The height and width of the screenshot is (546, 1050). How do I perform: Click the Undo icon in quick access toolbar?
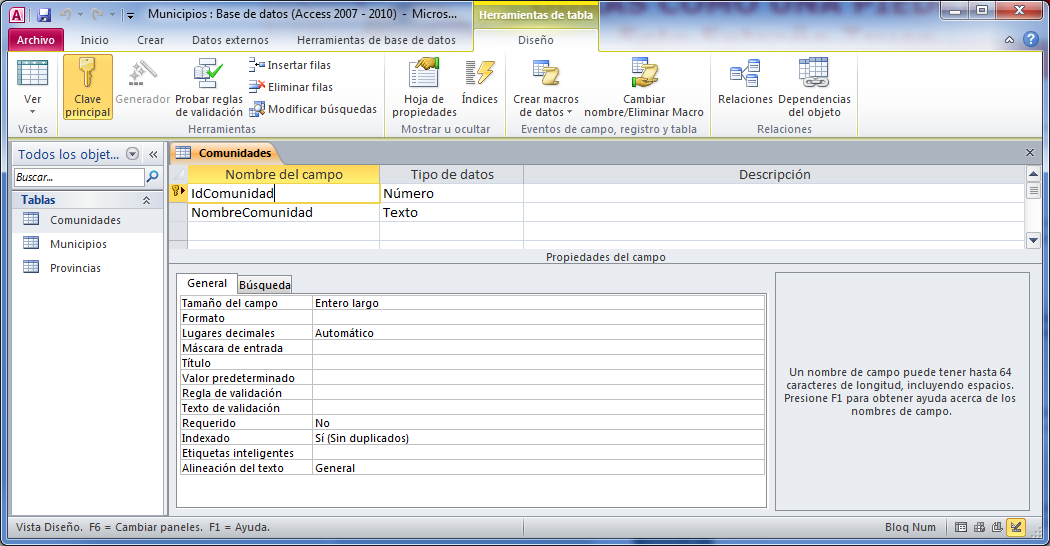tap(66, 14)
